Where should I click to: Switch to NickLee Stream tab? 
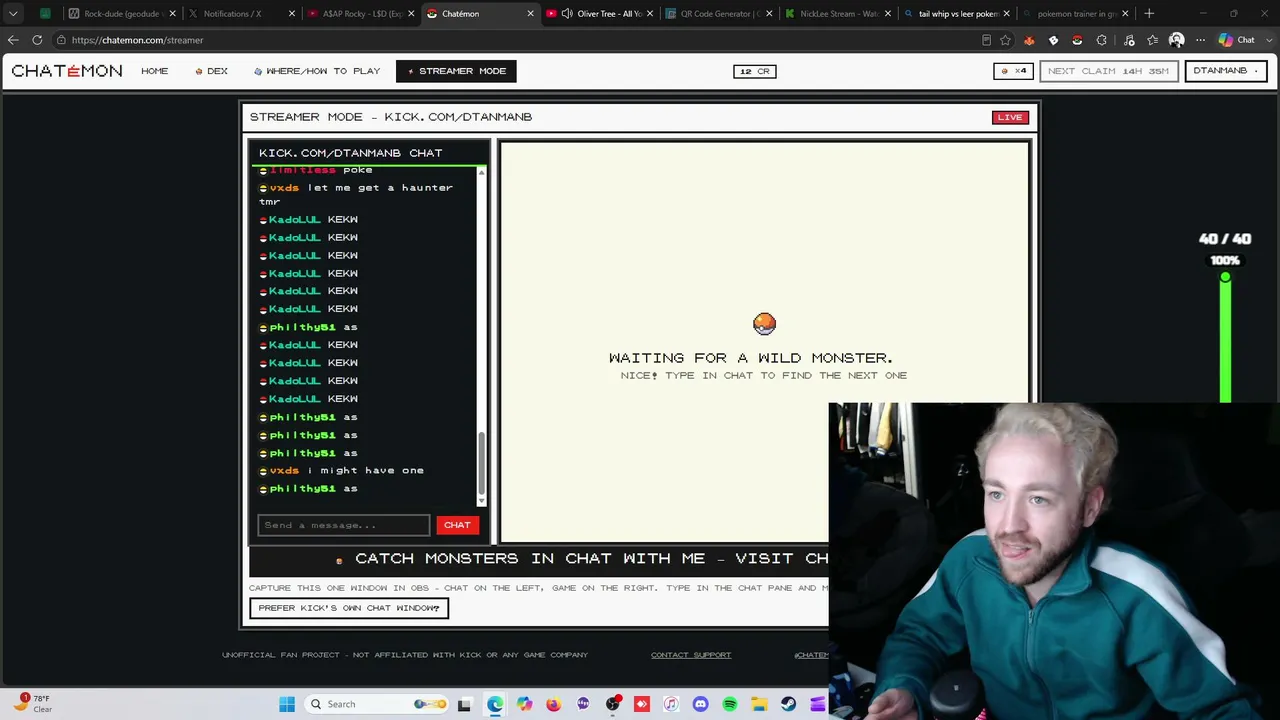pyautogui.click(x=837, y=14)
